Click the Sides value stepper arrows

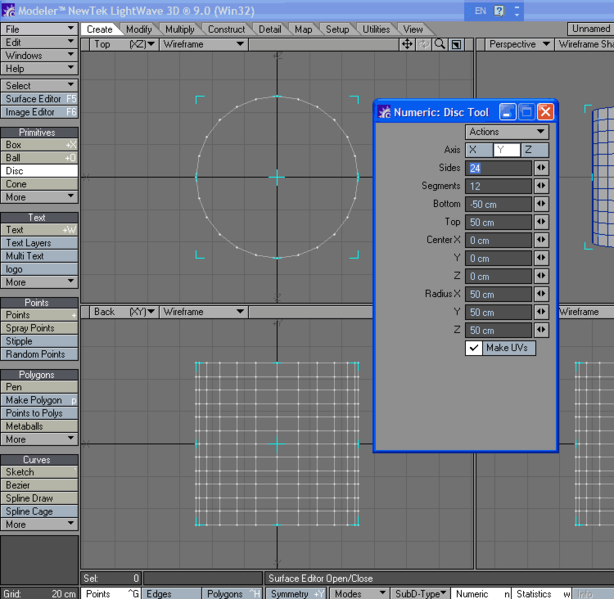click(x=541, y=168)
